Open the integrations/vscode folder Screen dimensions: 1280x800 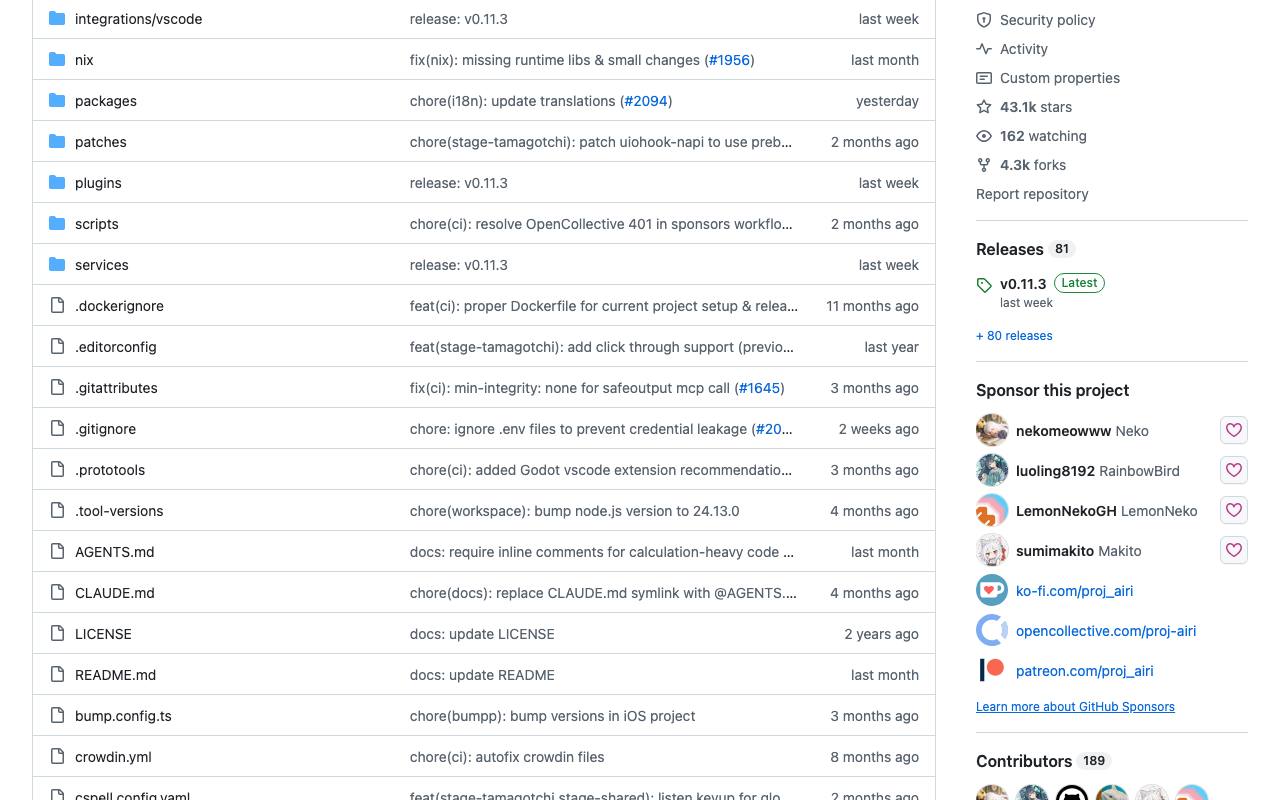[138, 19]
